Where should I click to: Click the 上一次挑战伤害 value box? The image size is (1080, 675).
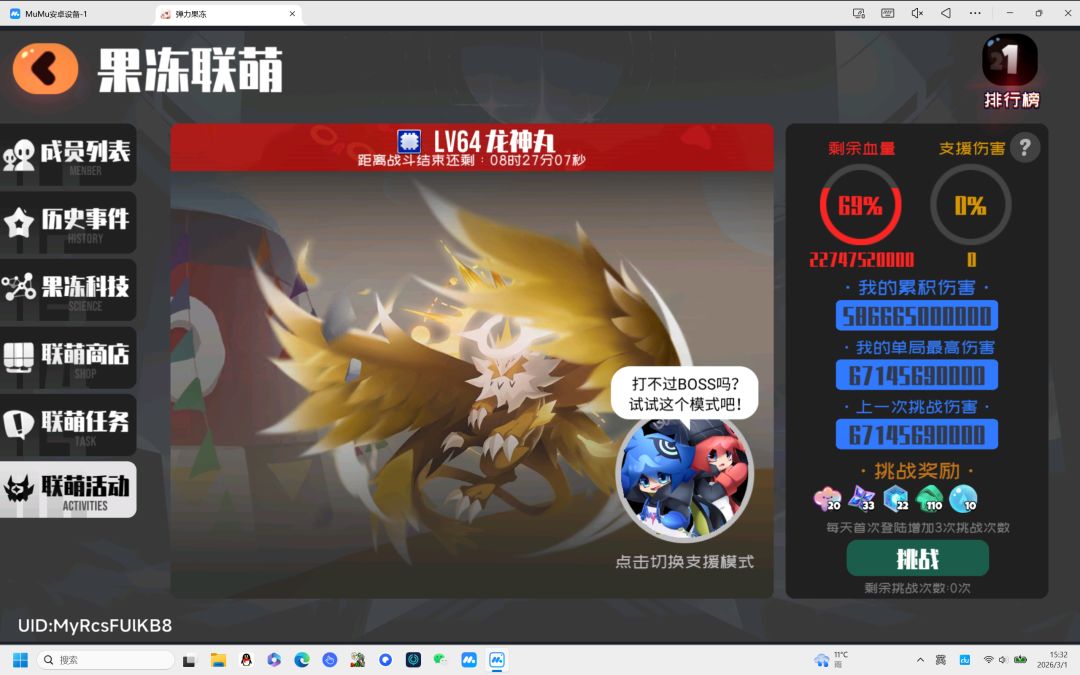917,435
